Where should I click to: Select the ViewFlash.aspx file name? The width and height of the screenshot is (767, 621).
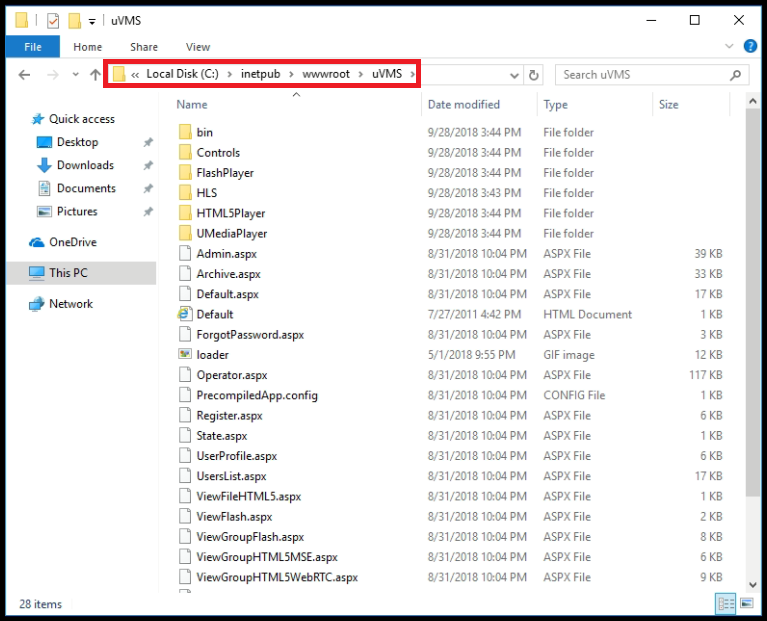(234, 517)
